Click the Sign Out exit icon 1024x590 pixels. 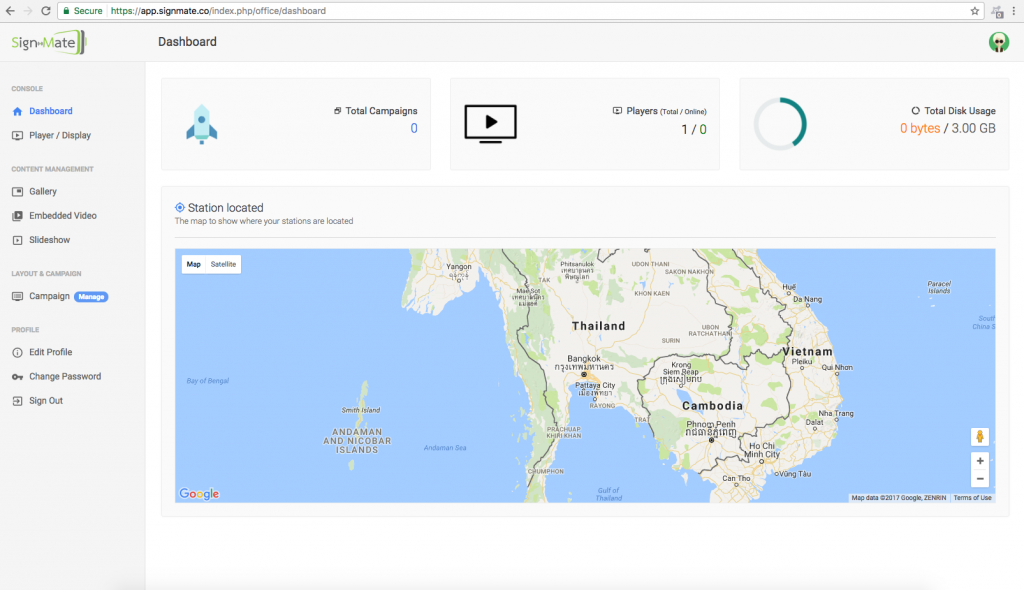[18, 401]
